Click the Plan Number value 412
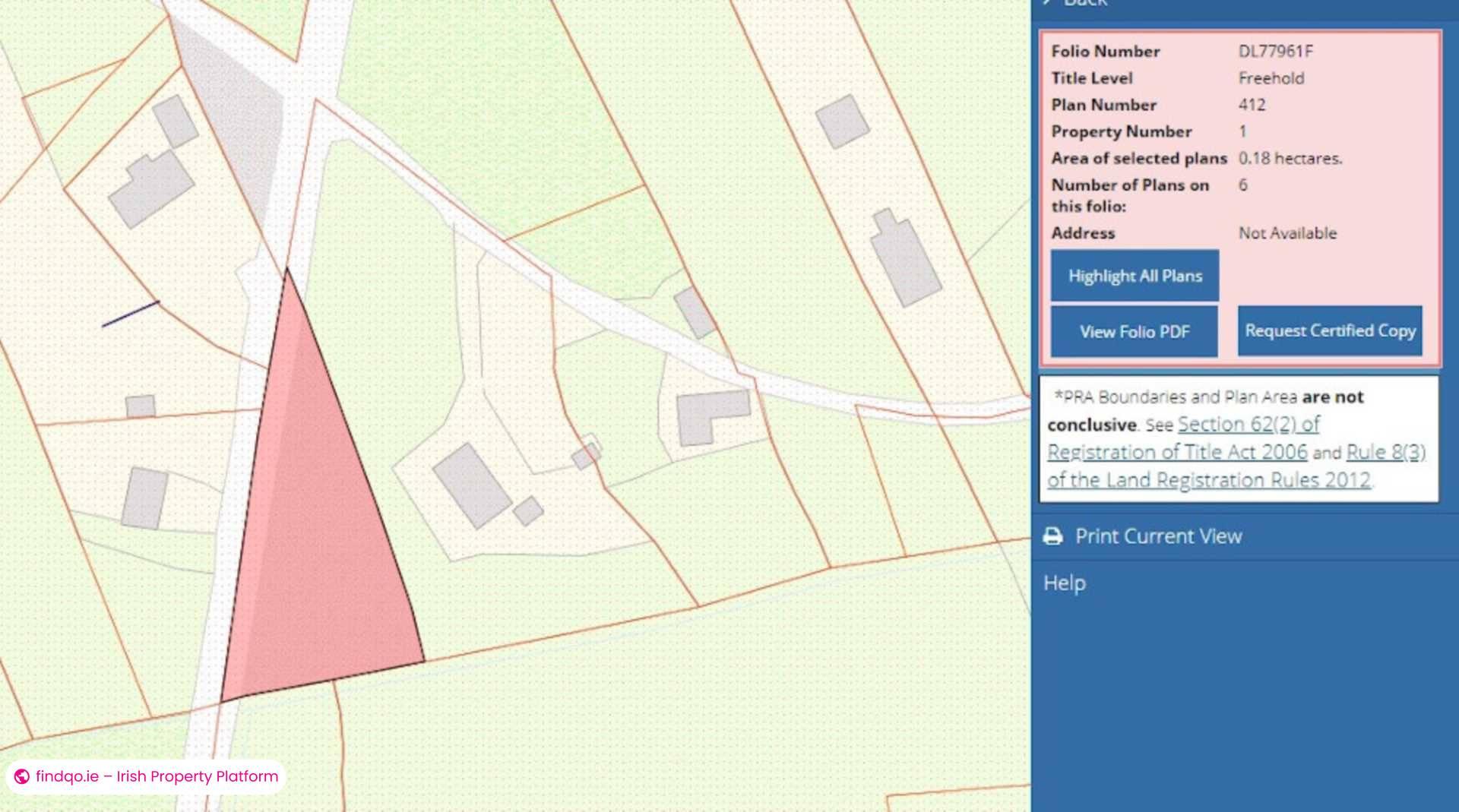The image size is (1459, 812). pos(1251,105)
